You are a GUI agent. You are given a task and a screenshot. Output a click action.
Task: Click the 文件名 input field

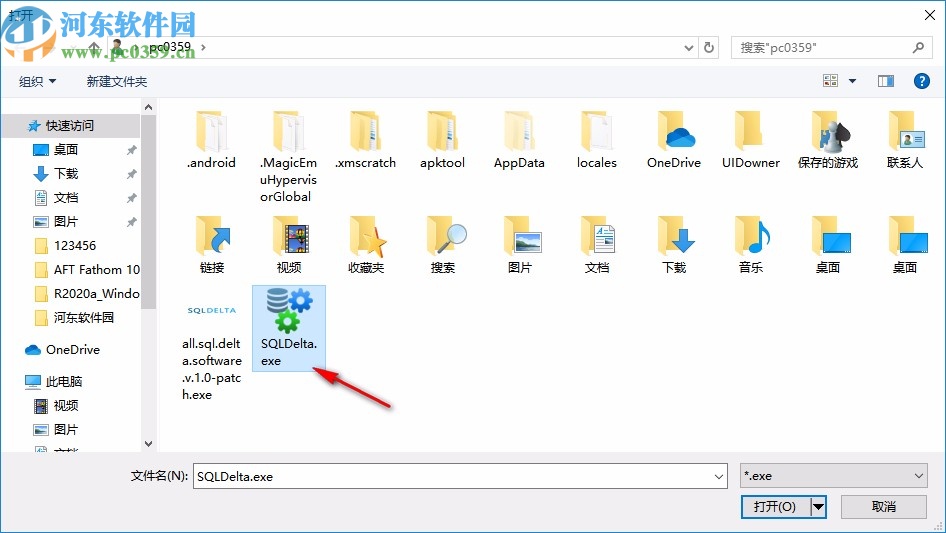pyautogui.click(x=452, y=476)
